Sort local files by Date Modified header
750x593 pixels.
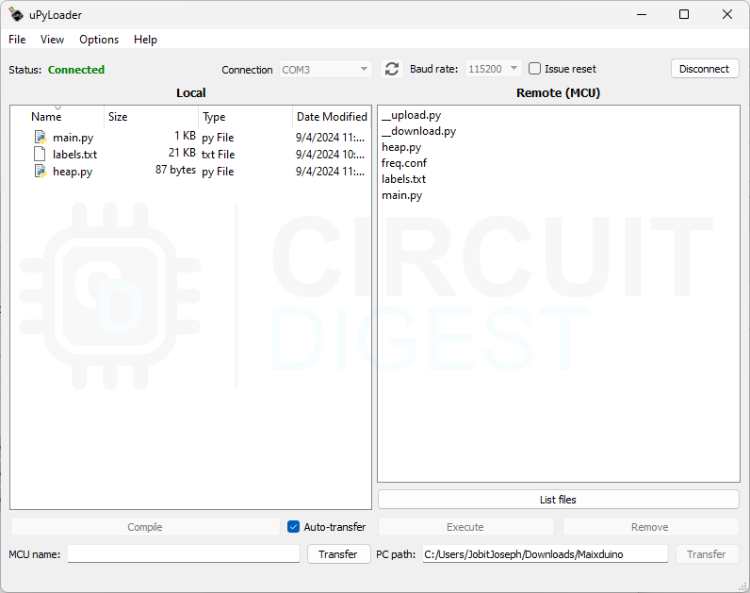click(331, 117)
